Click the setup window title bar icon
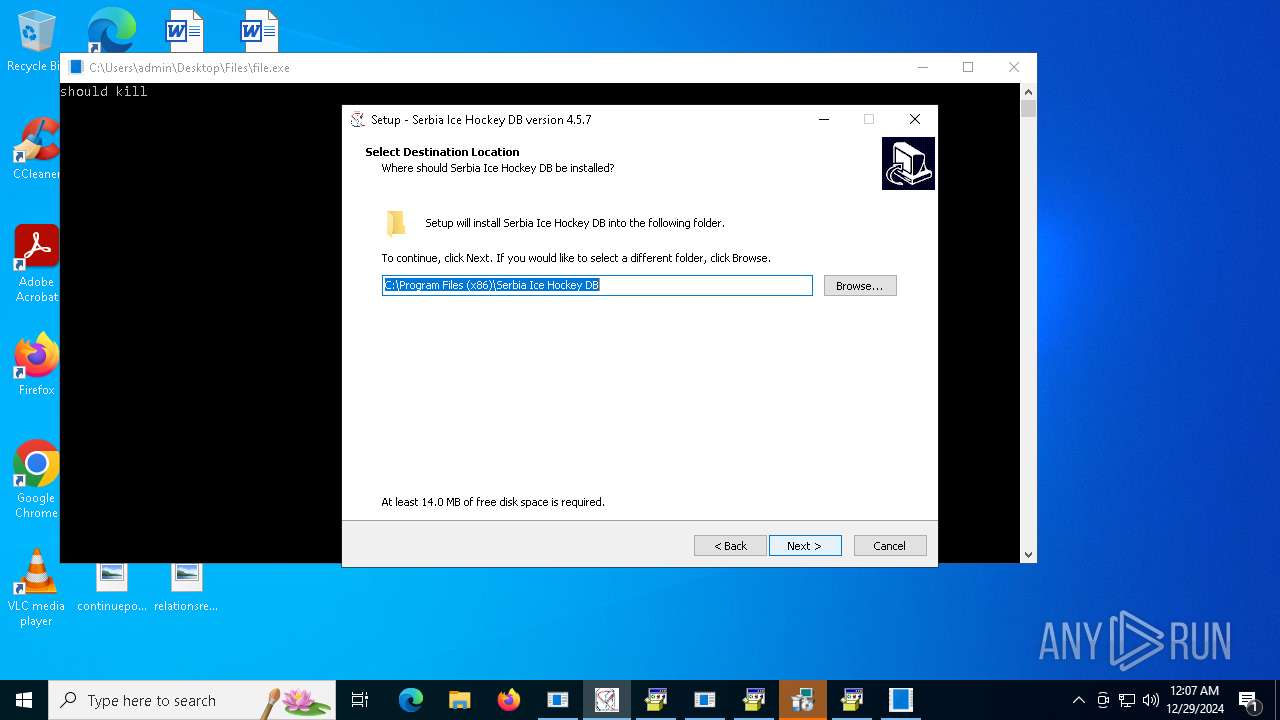This screenshot has height=720, width=1280. pyautogui.click(x=358, y=119)
